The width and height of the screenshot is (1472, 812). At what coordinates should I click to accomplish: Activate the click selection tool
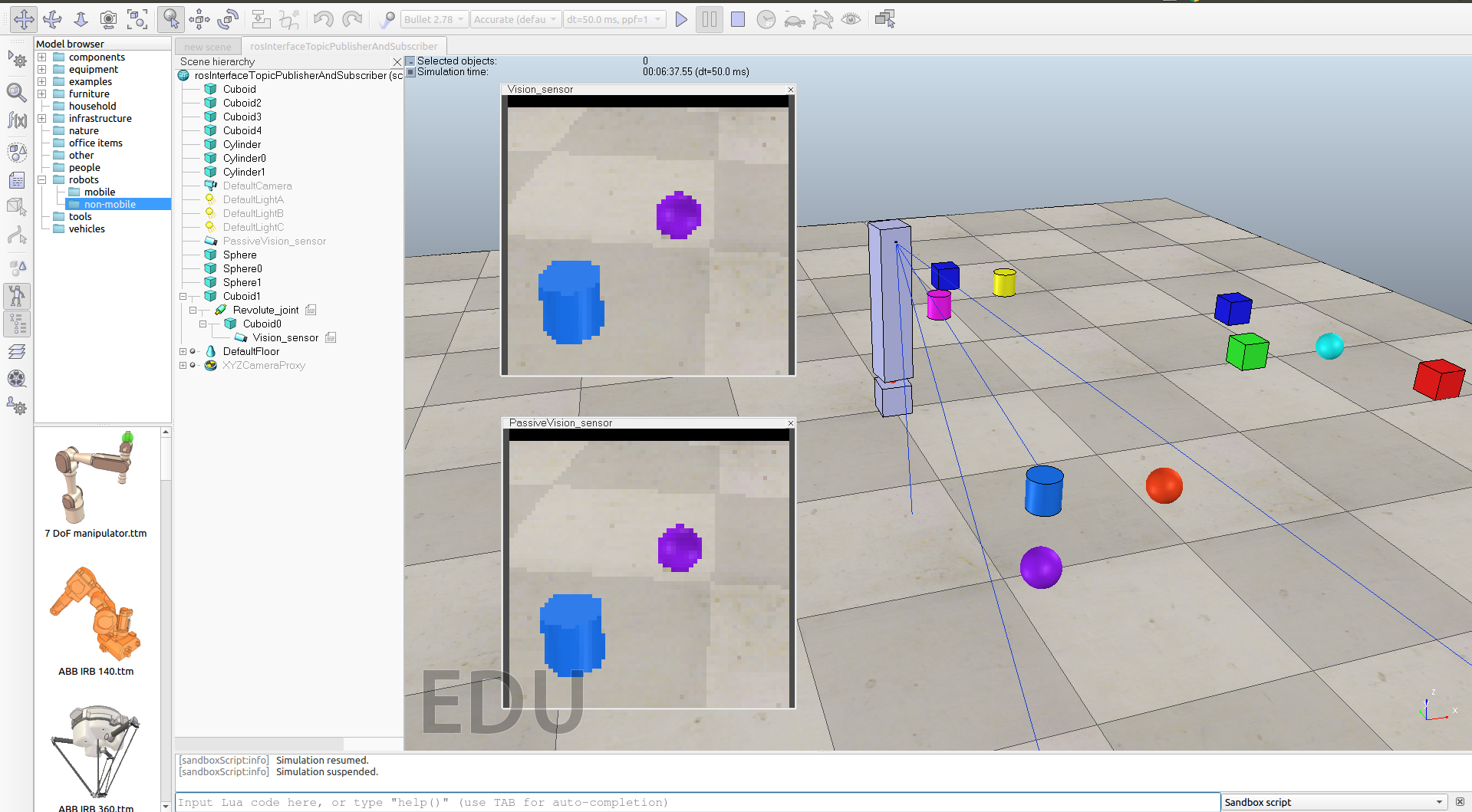[x=171, y=19]
